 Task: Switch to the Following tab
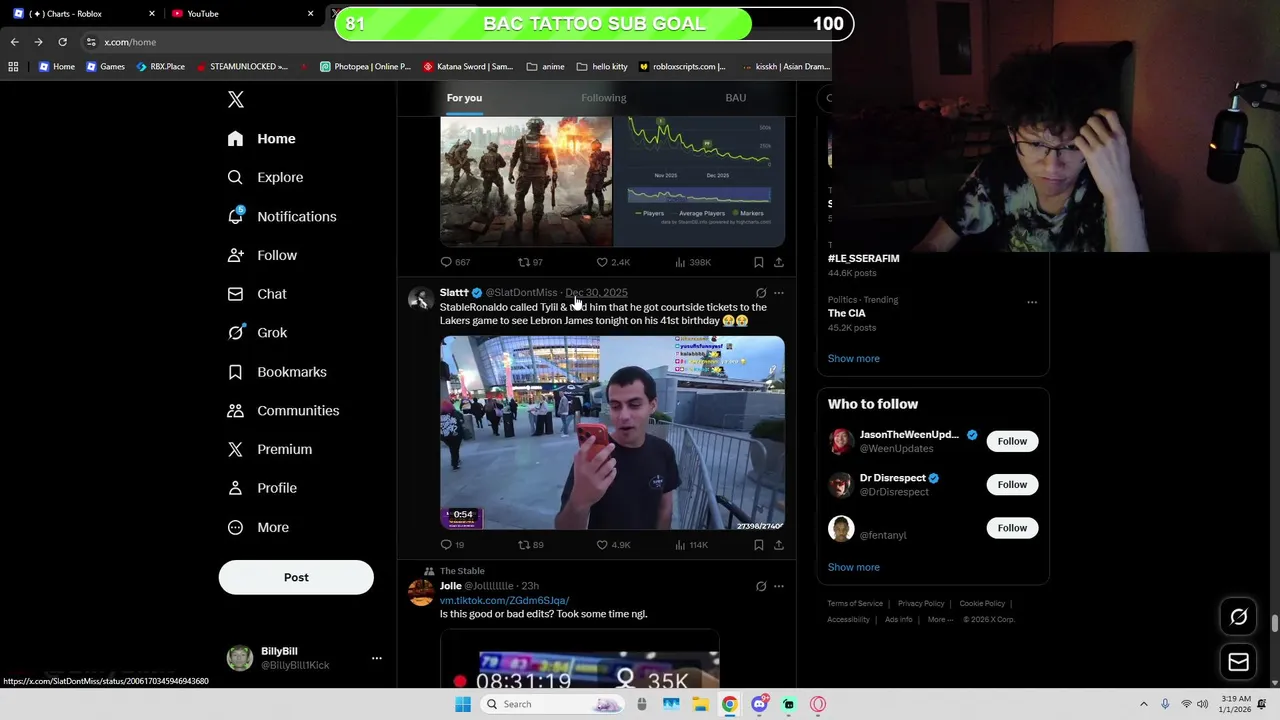coord(603,97)
